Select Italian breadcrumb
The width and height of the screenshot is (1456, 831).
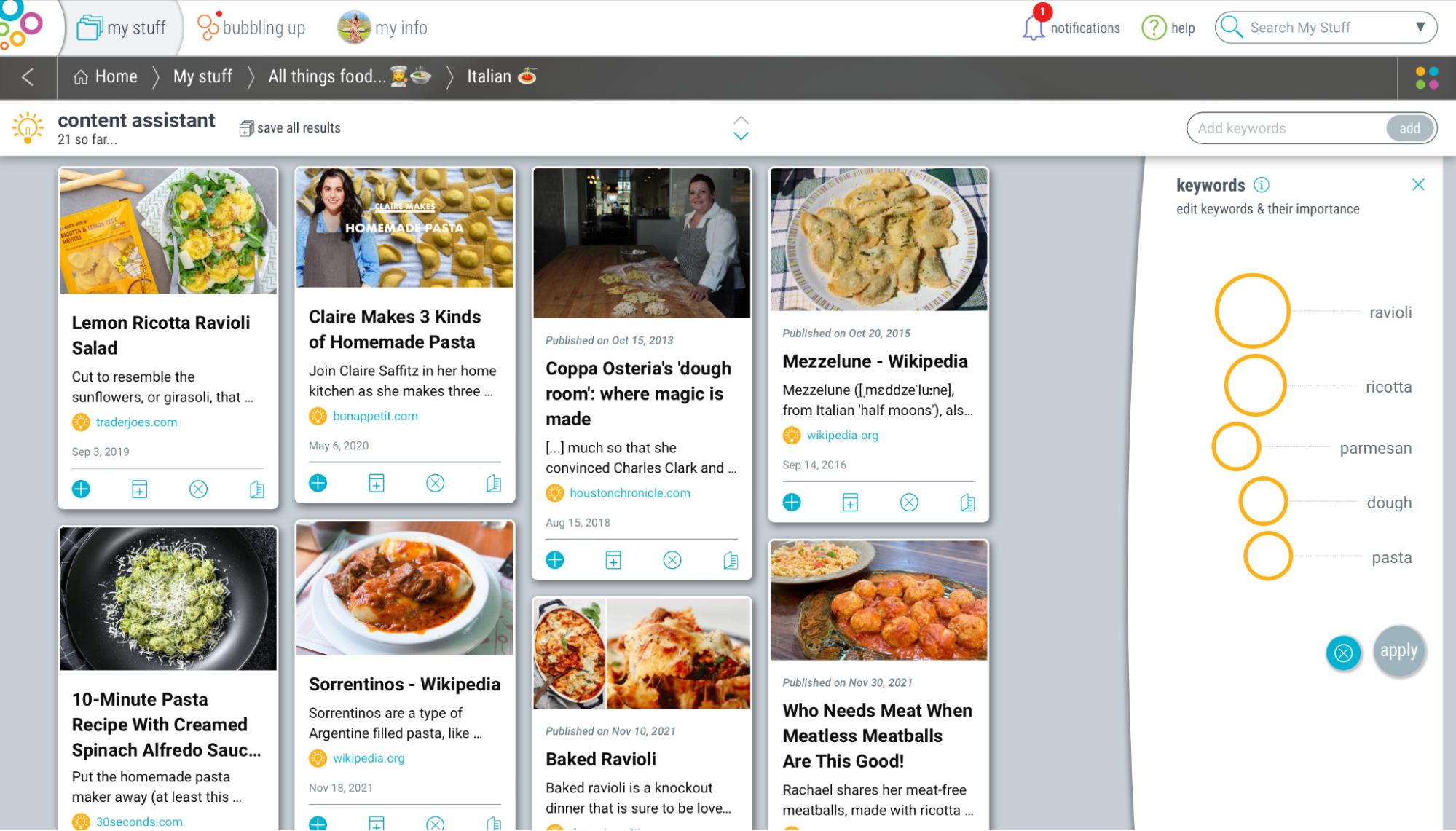click(x=502, y=76)
